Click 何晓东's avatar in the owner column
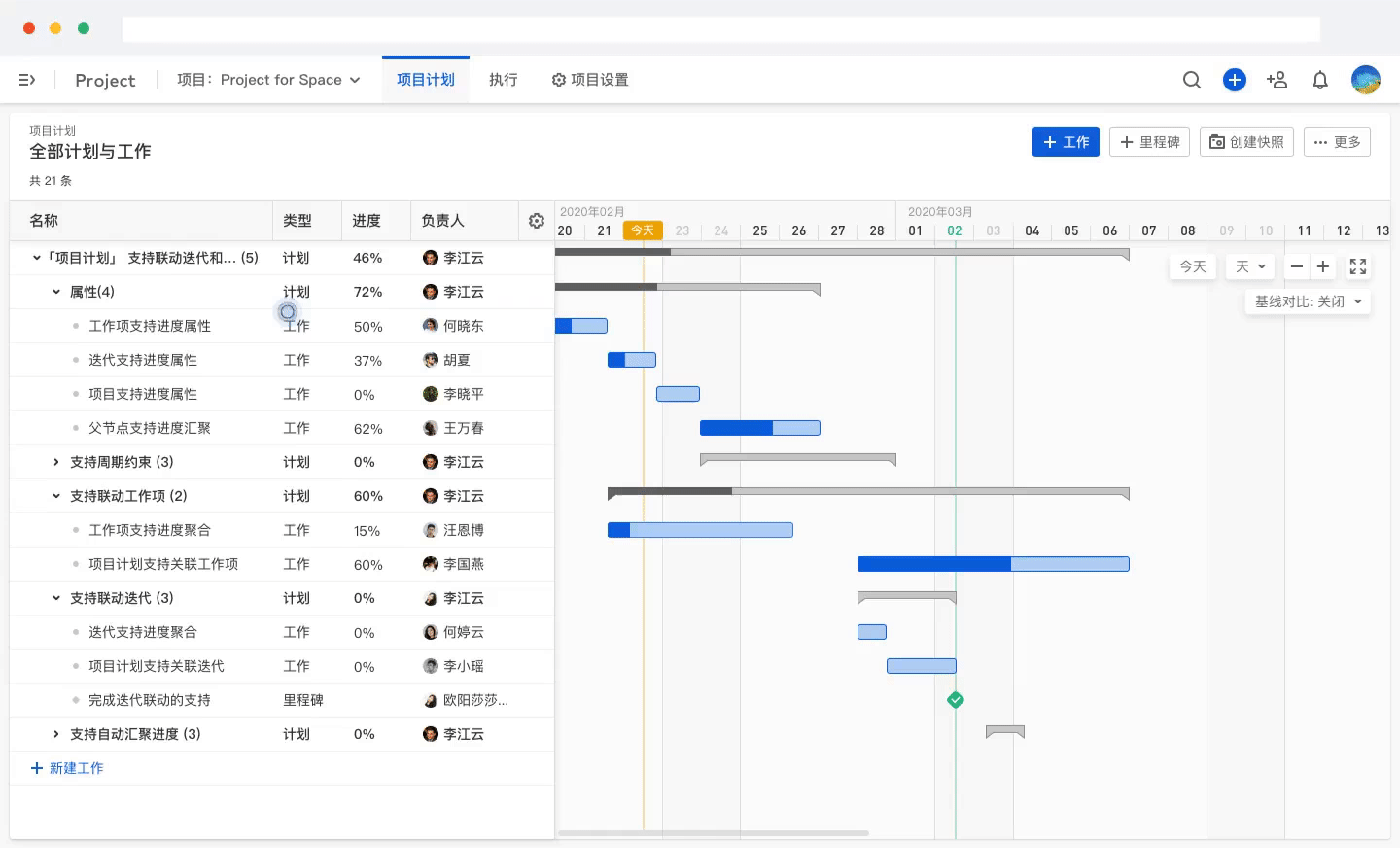Screen dimensions: 1400x848 click(x=431, y=326)
